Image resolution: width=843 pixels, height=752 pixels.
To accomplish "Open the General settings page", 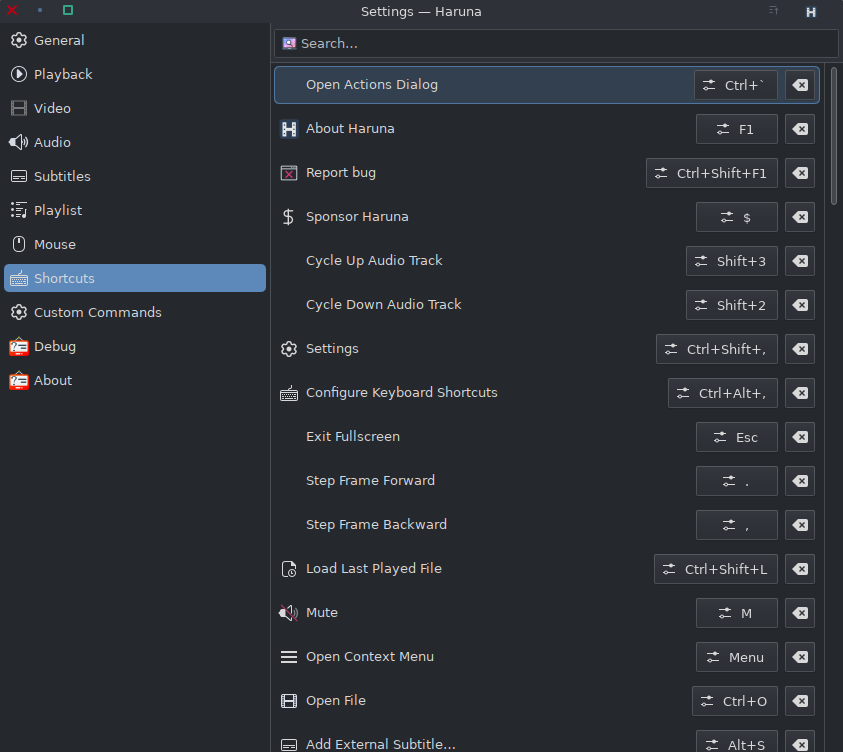I will (59, 41).
